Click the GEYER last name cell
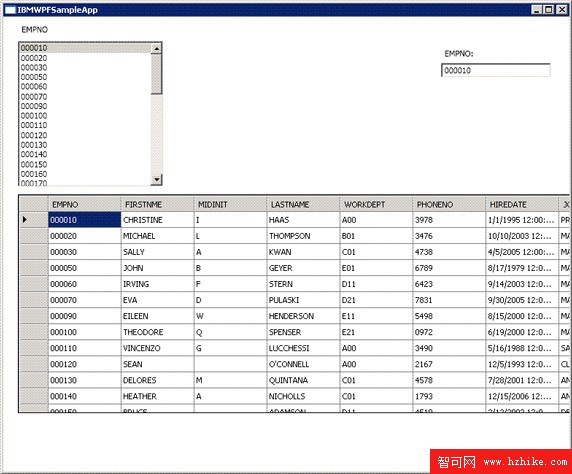Image resolution: width=572 pixels, height=474 pixels. pyautogui.click(x=303, y=268)
